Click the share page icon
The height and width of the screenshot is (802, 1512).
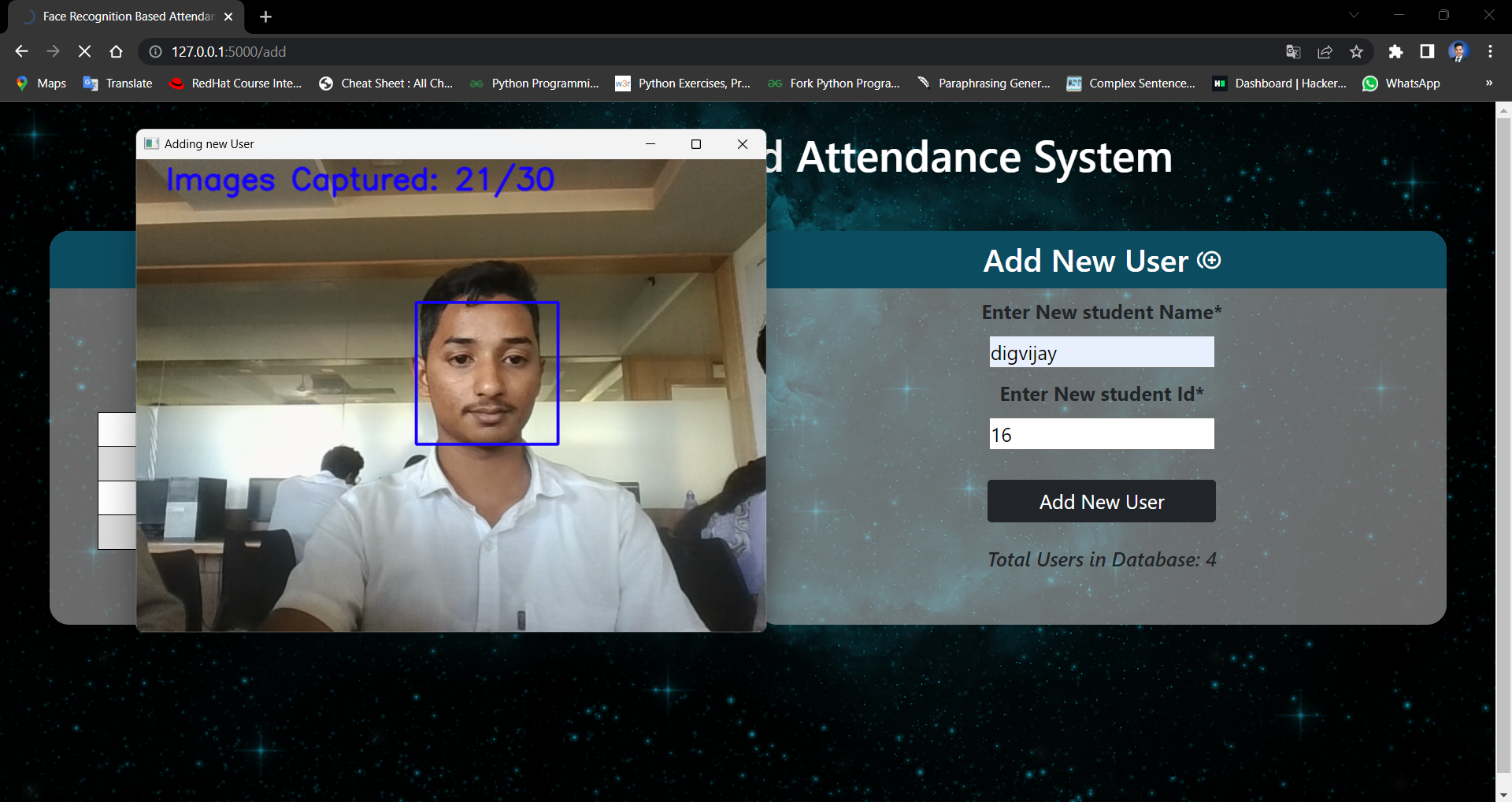click(x=1325, y=51)
